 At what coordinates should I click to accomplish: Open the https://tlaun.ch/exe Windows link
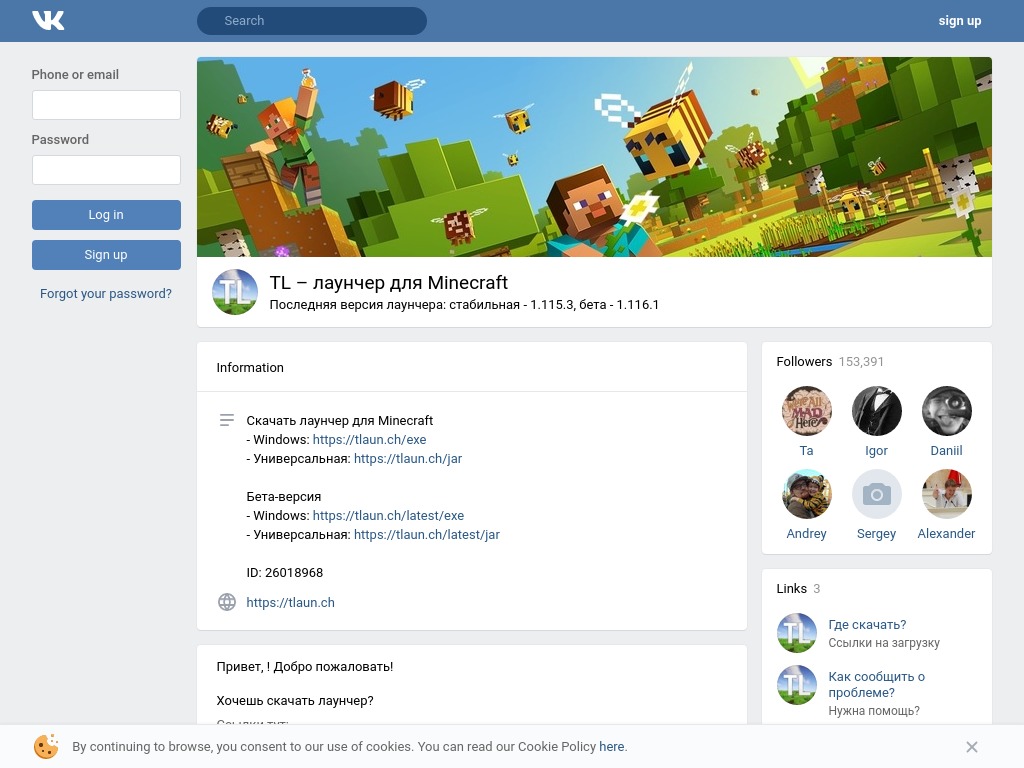pos(369,440)
